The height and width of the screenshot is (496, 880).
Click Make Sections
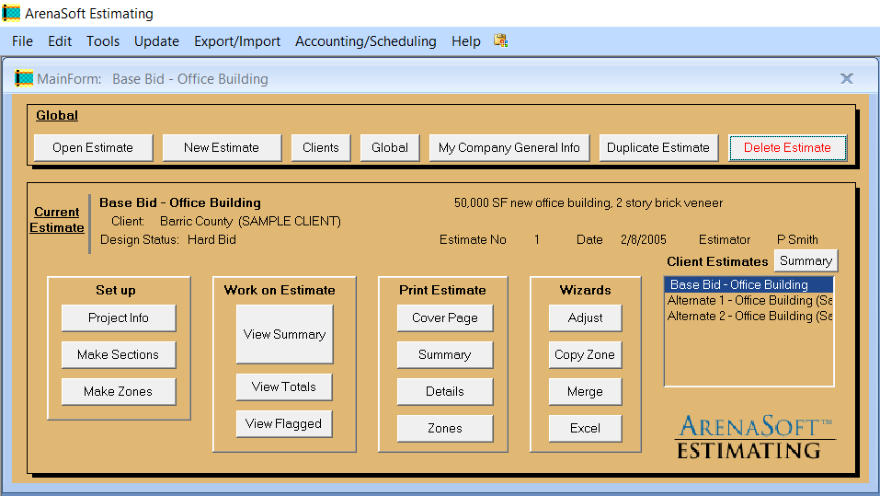(x=118, y=355)
